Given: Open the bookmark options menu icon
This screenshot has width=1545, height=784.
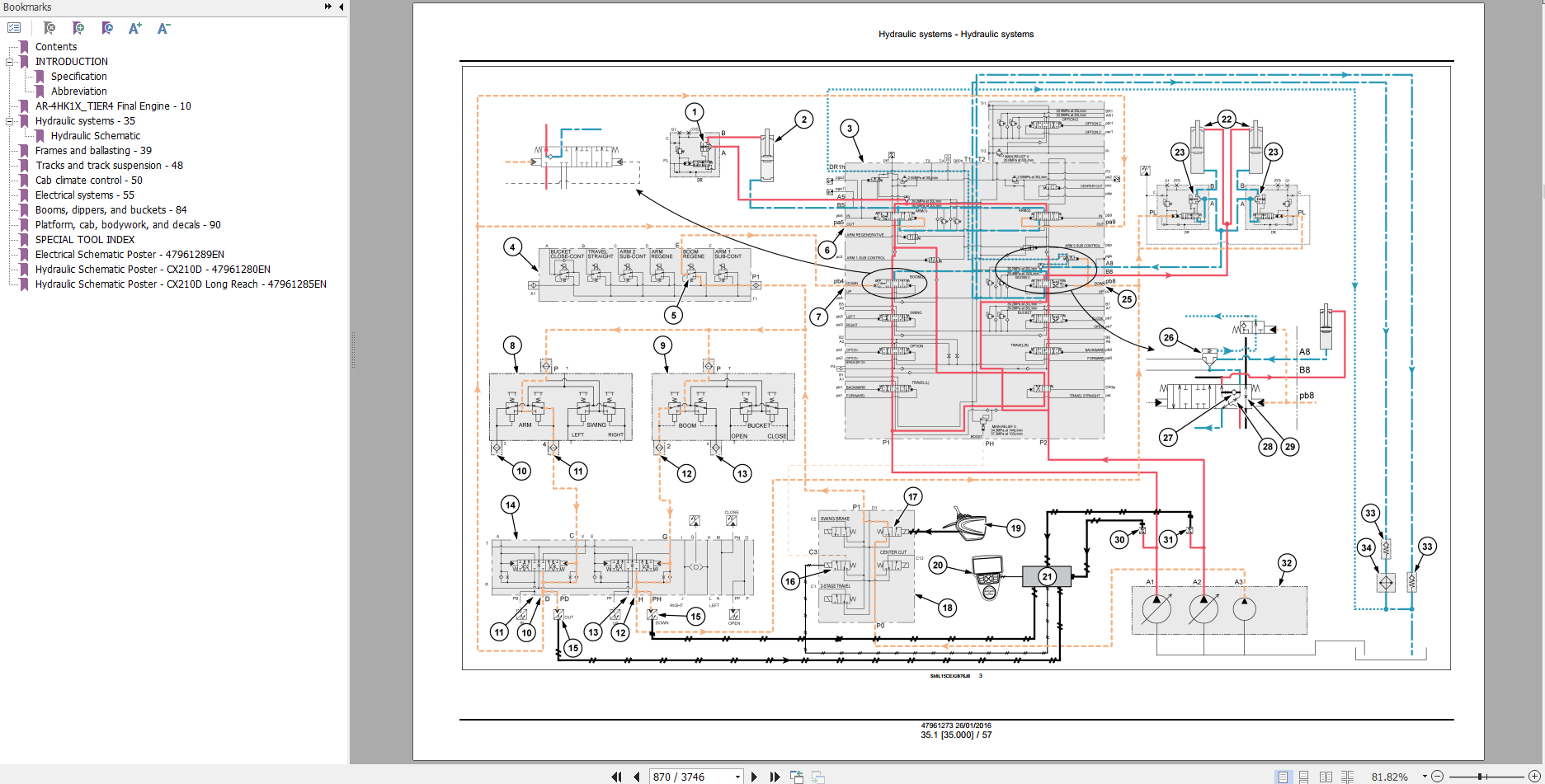Looking at the screenshot, I should tap(14, 28).
